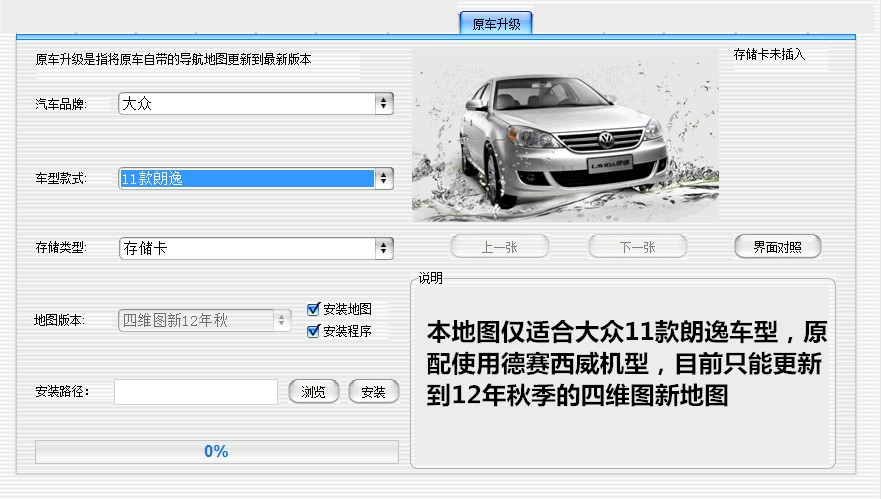Viewport: 881px width, 499px height.
Task: Click the 原车升级是指 intro description text
Action: [x=173, y=59]
